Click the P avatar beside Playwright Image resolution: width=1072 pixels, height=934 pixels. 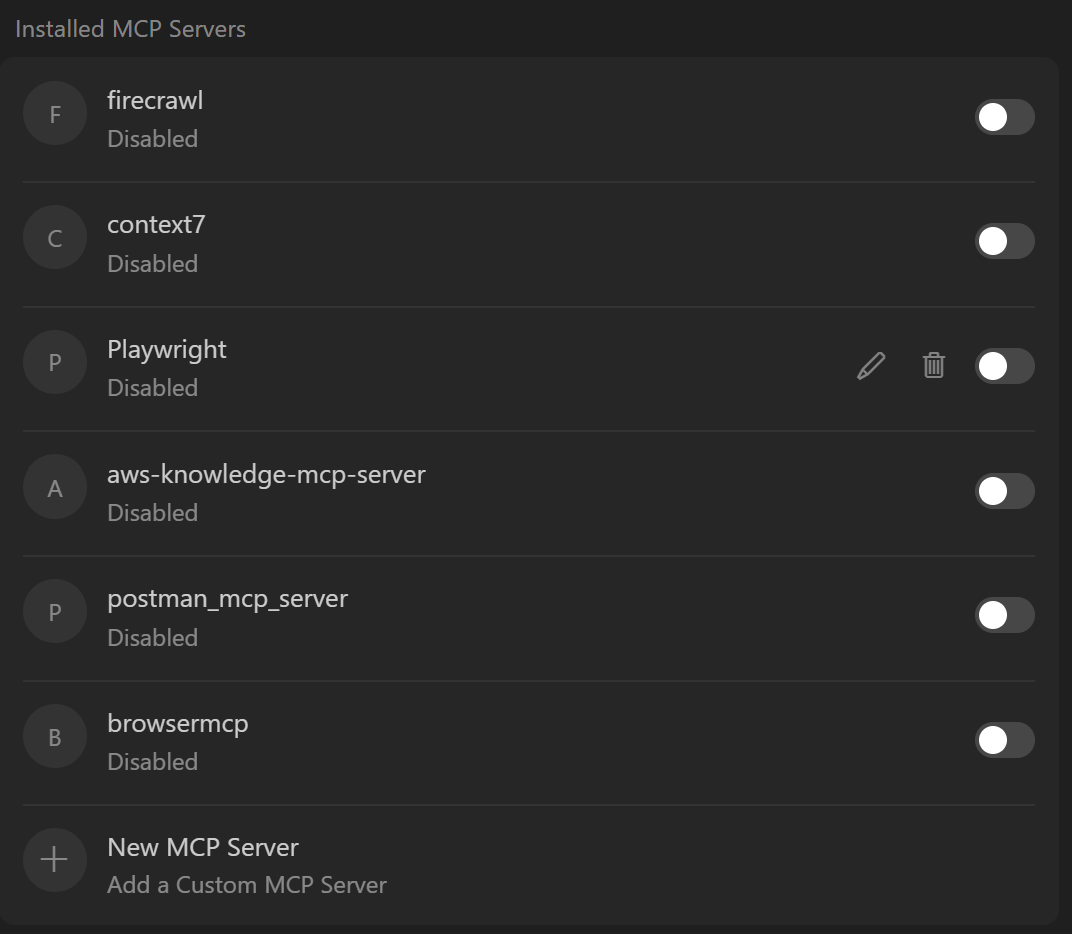[x=55, y=362]
